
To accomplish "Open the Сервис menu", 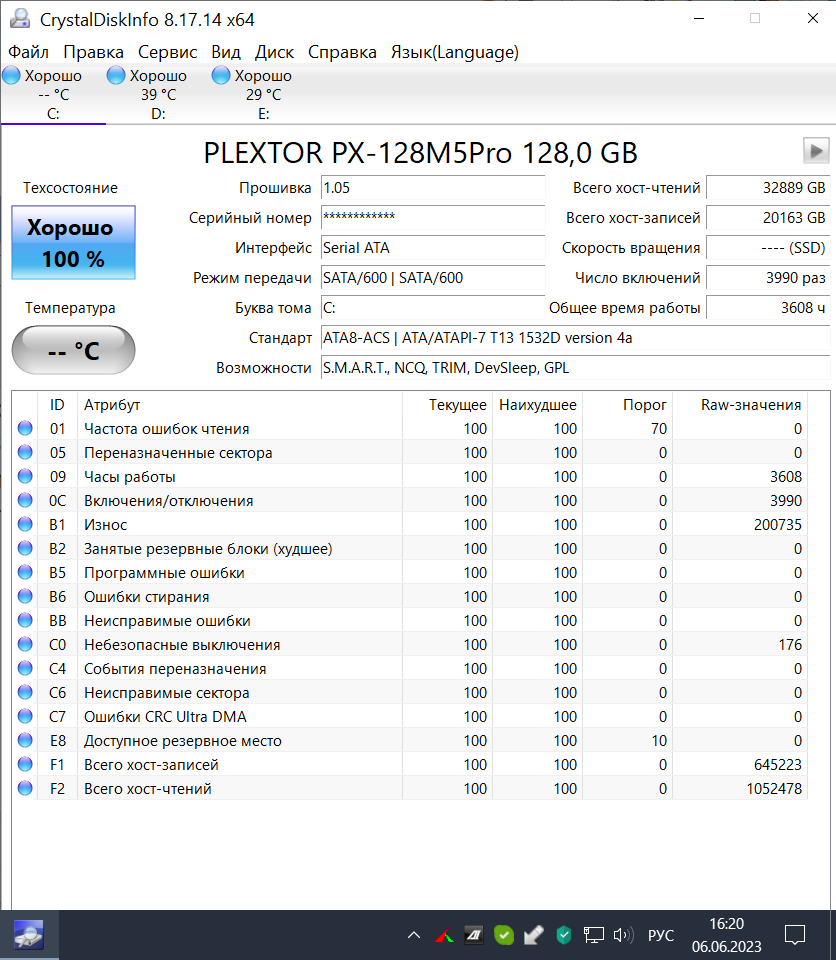I will 167,52.
